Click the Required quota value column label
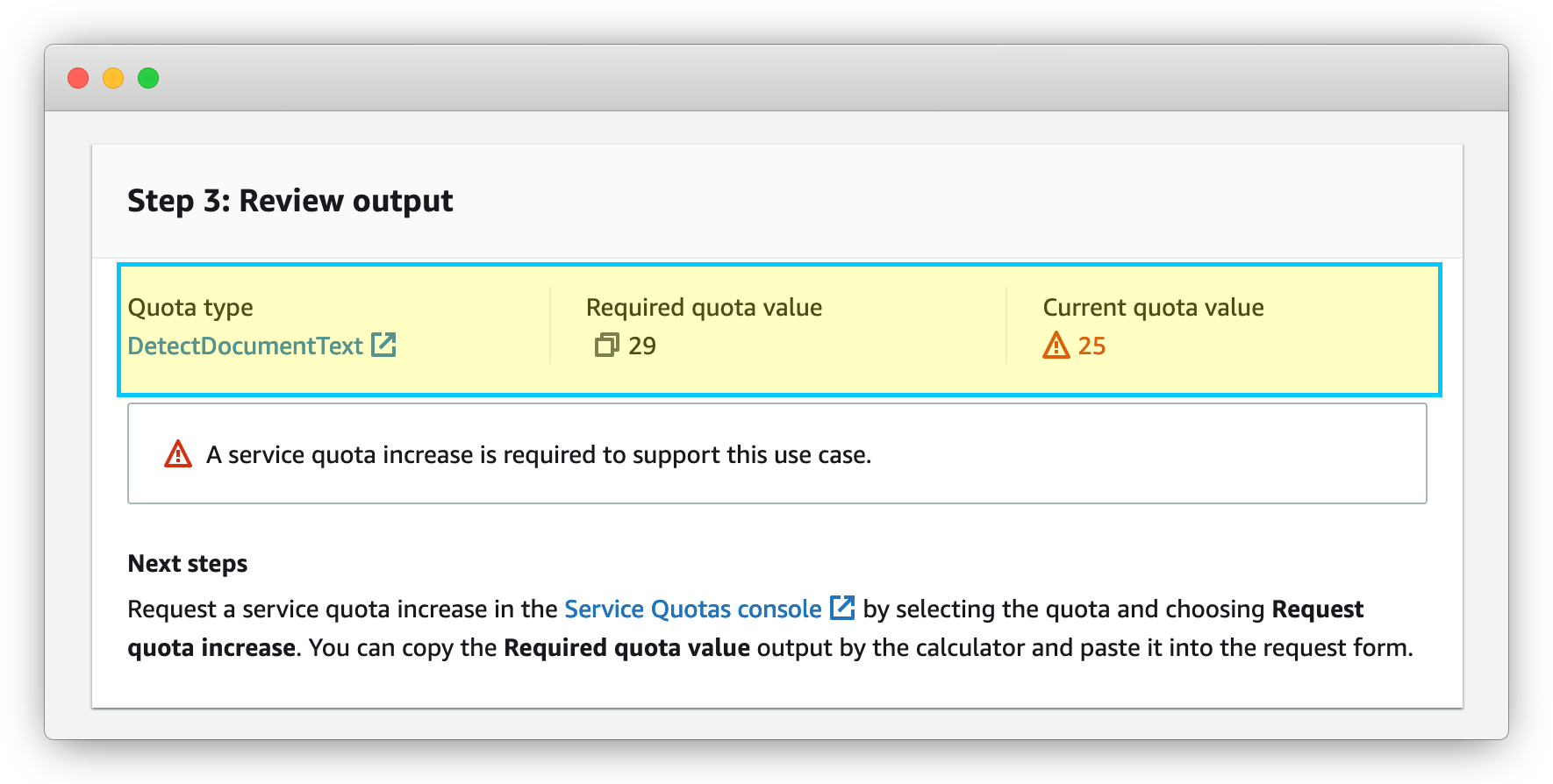The width and height of the screenshot is (1553, 784). tap(704, 308)
